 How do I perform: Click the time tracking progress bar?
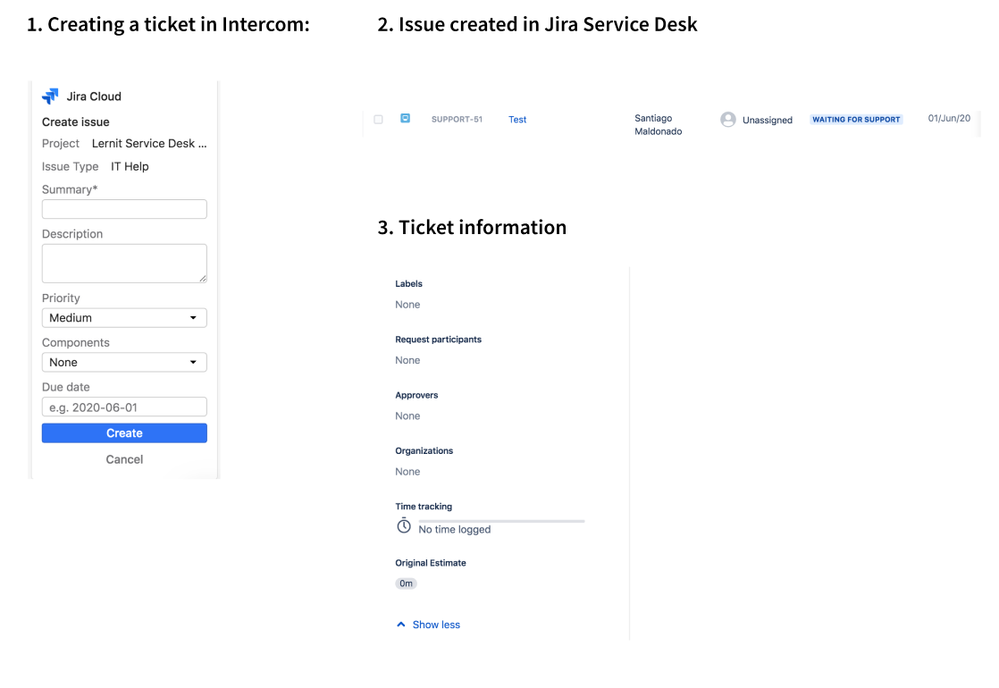[x=501, y=521]
